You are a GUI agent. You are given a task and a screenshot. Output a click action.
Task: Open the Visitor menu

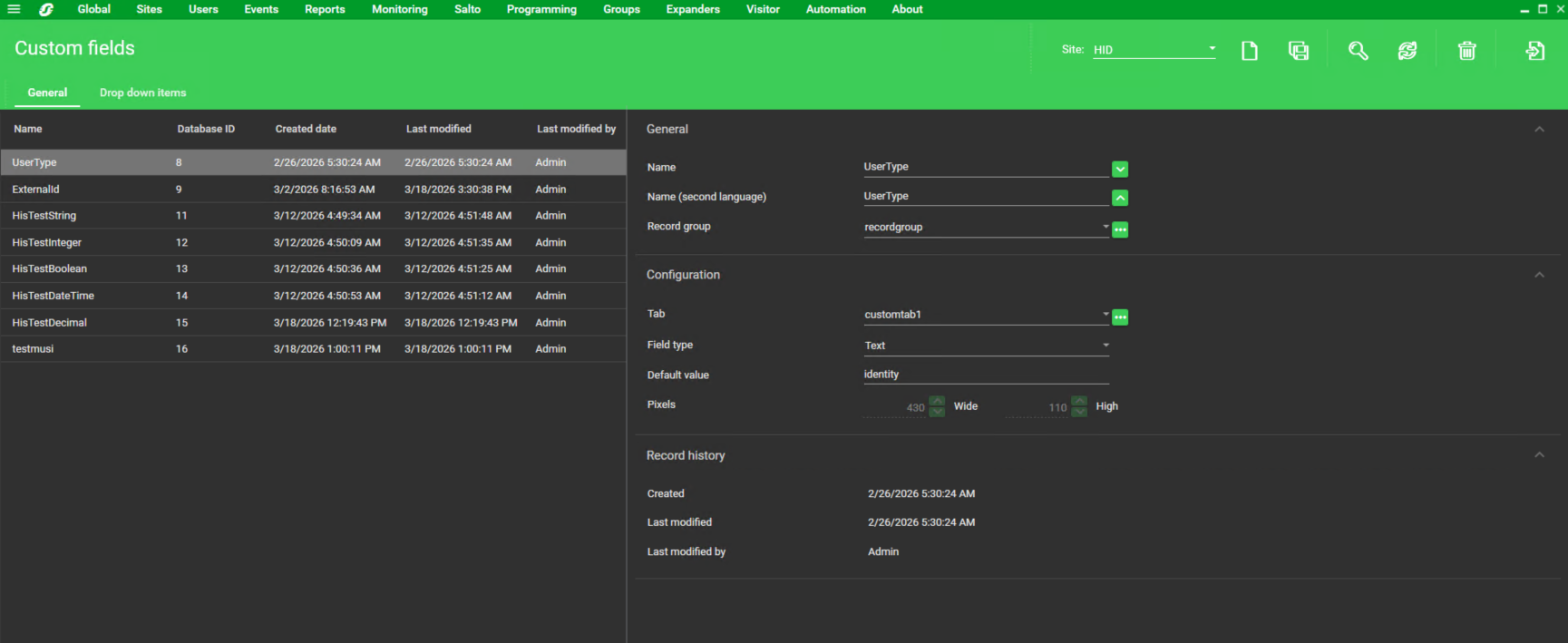point(763,9)
